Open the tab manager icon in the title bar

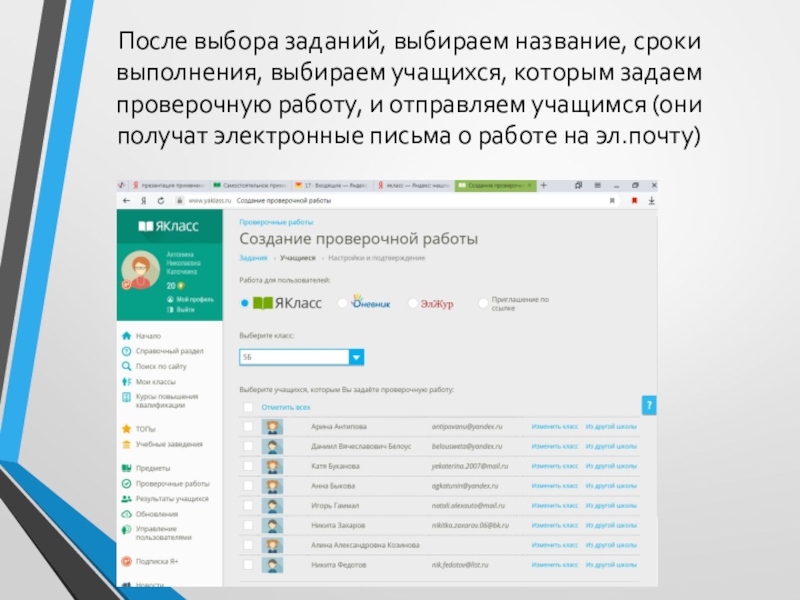[578, 185]
